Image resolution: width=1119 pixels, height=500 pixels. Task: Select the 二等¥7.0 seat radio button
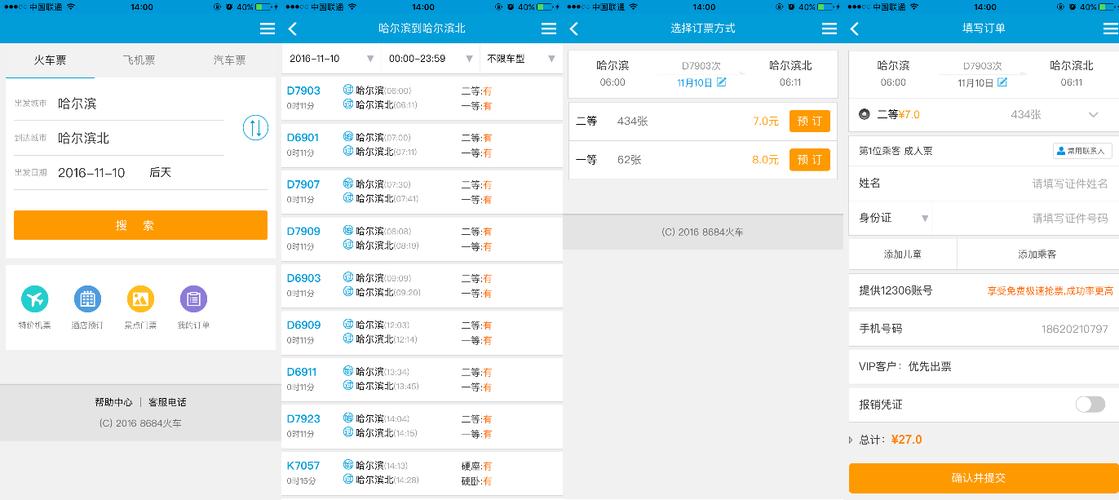coord(864,114)
